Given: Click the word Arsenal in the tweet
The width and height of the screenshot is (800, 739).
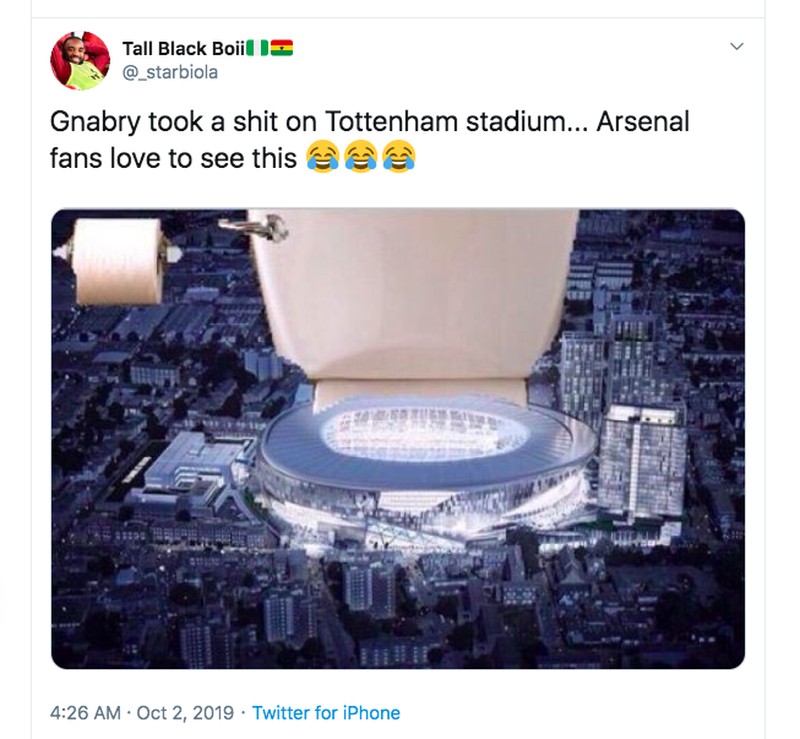Looking at the screenshot, I should coord(642,124).
